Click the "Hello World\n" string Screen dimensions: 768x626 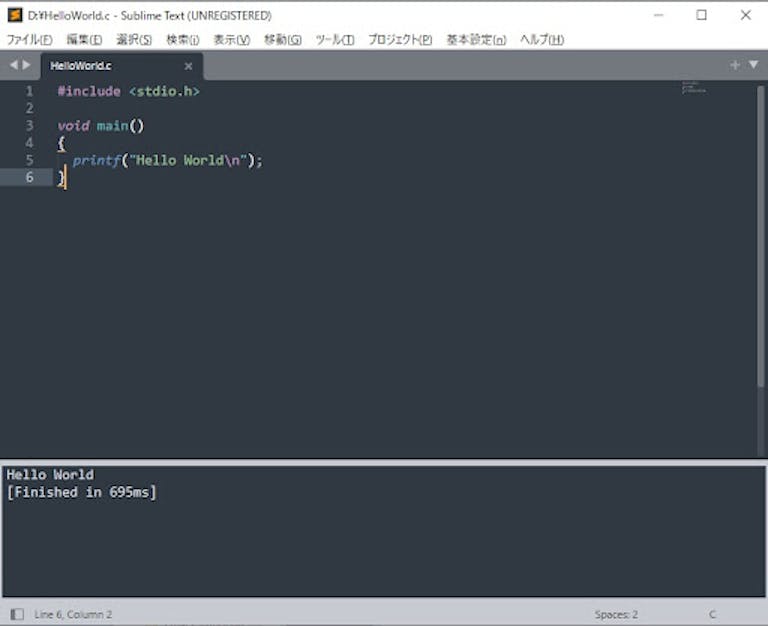pos(188,160)
